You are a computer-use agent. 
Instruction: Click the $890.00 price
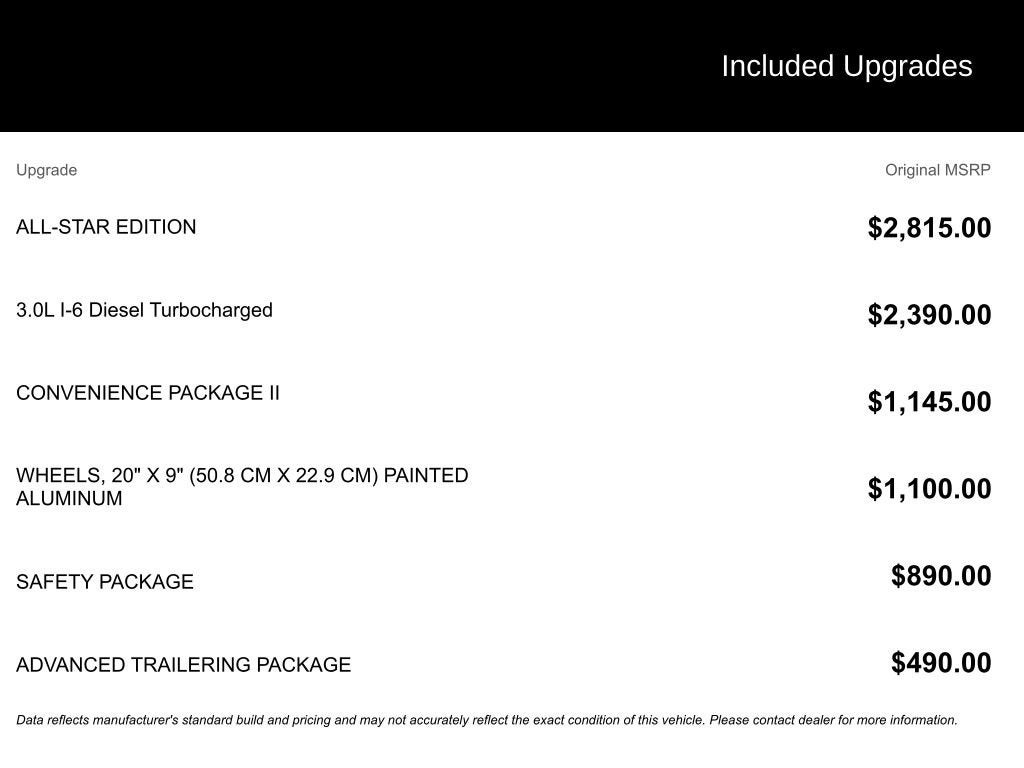[941, 576]
